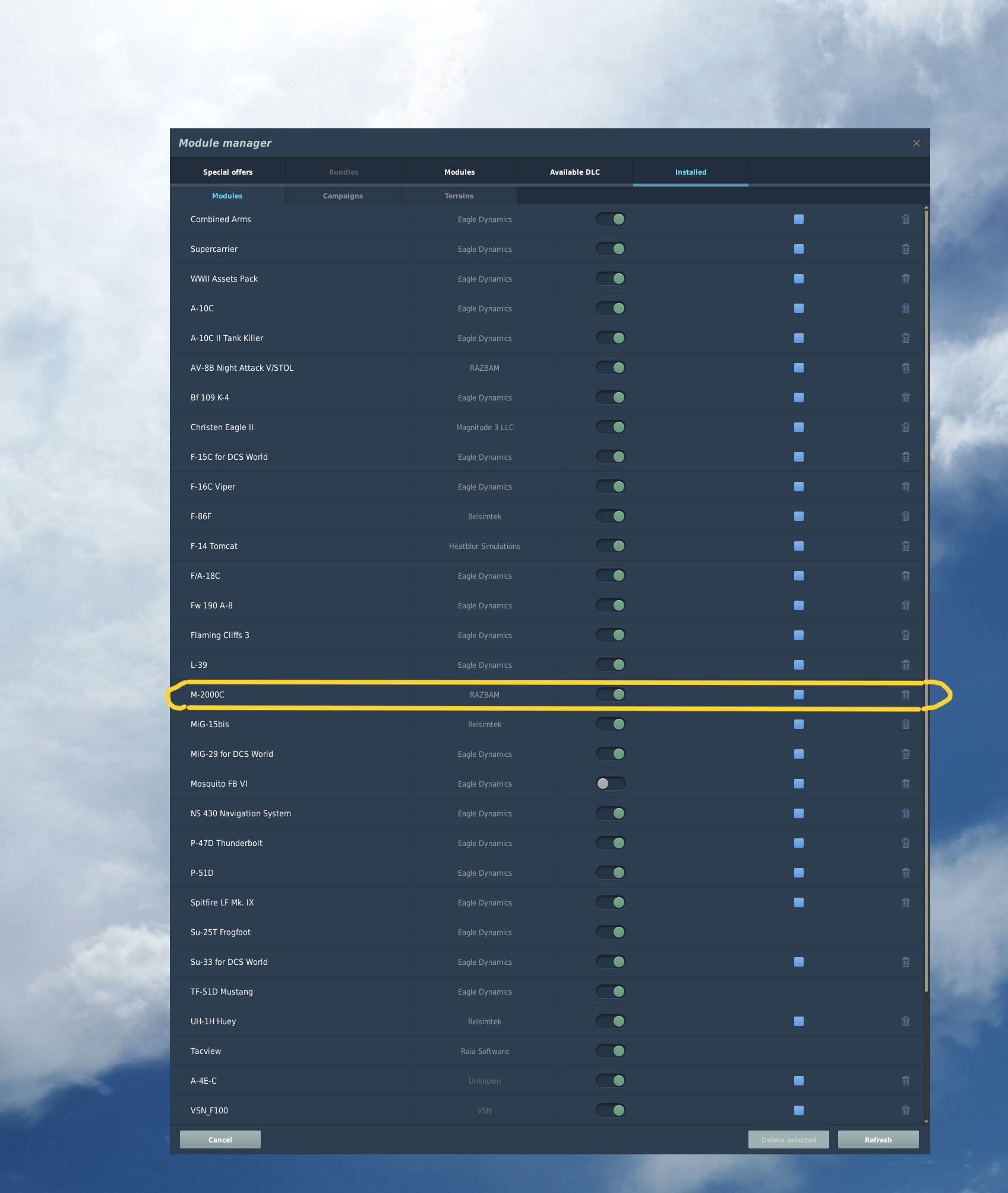Click the trash icon for Fw 190 A-8

click(905, 605)
